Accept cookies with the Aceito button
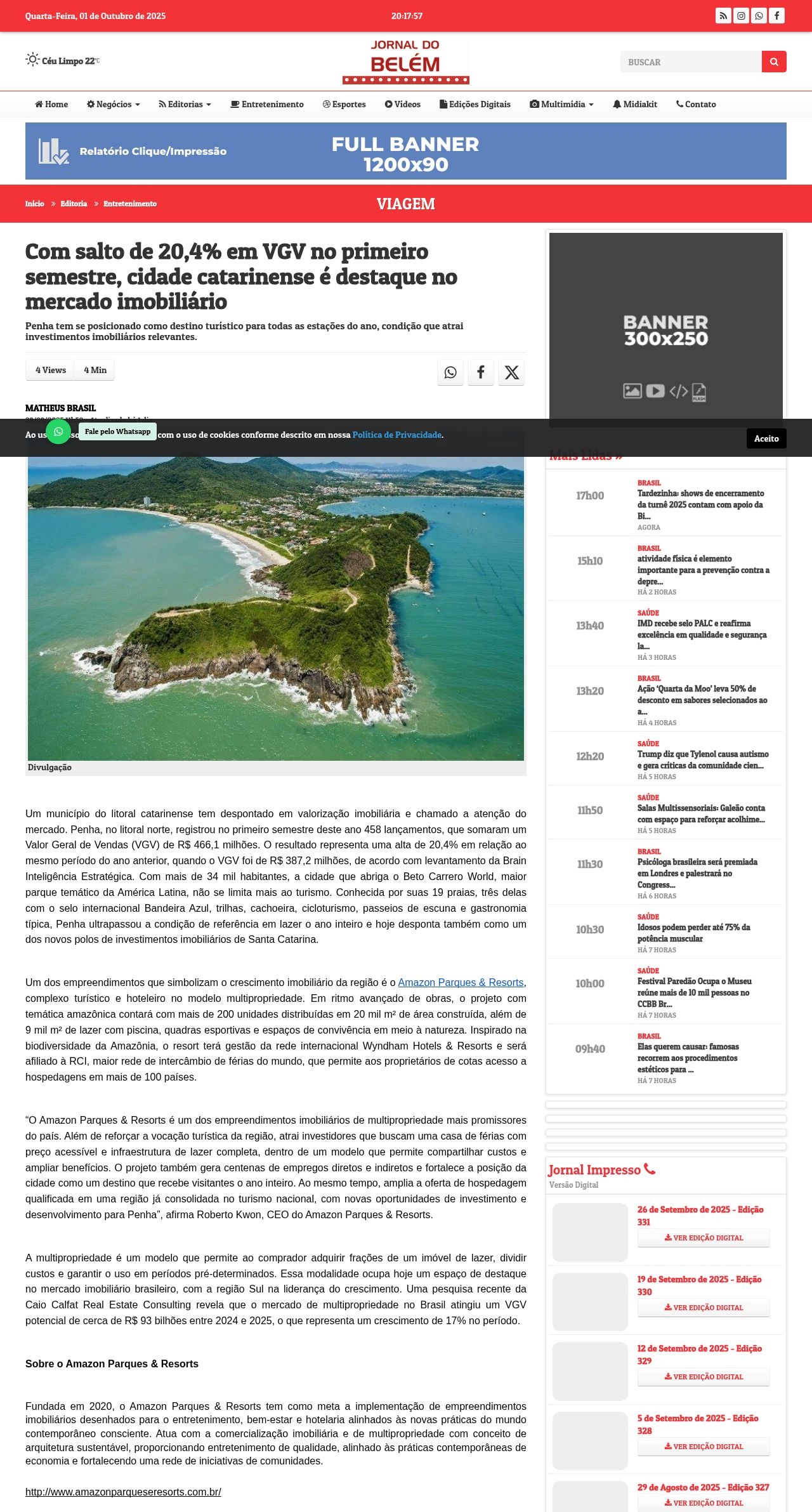812x1512 pixels. 766,438
